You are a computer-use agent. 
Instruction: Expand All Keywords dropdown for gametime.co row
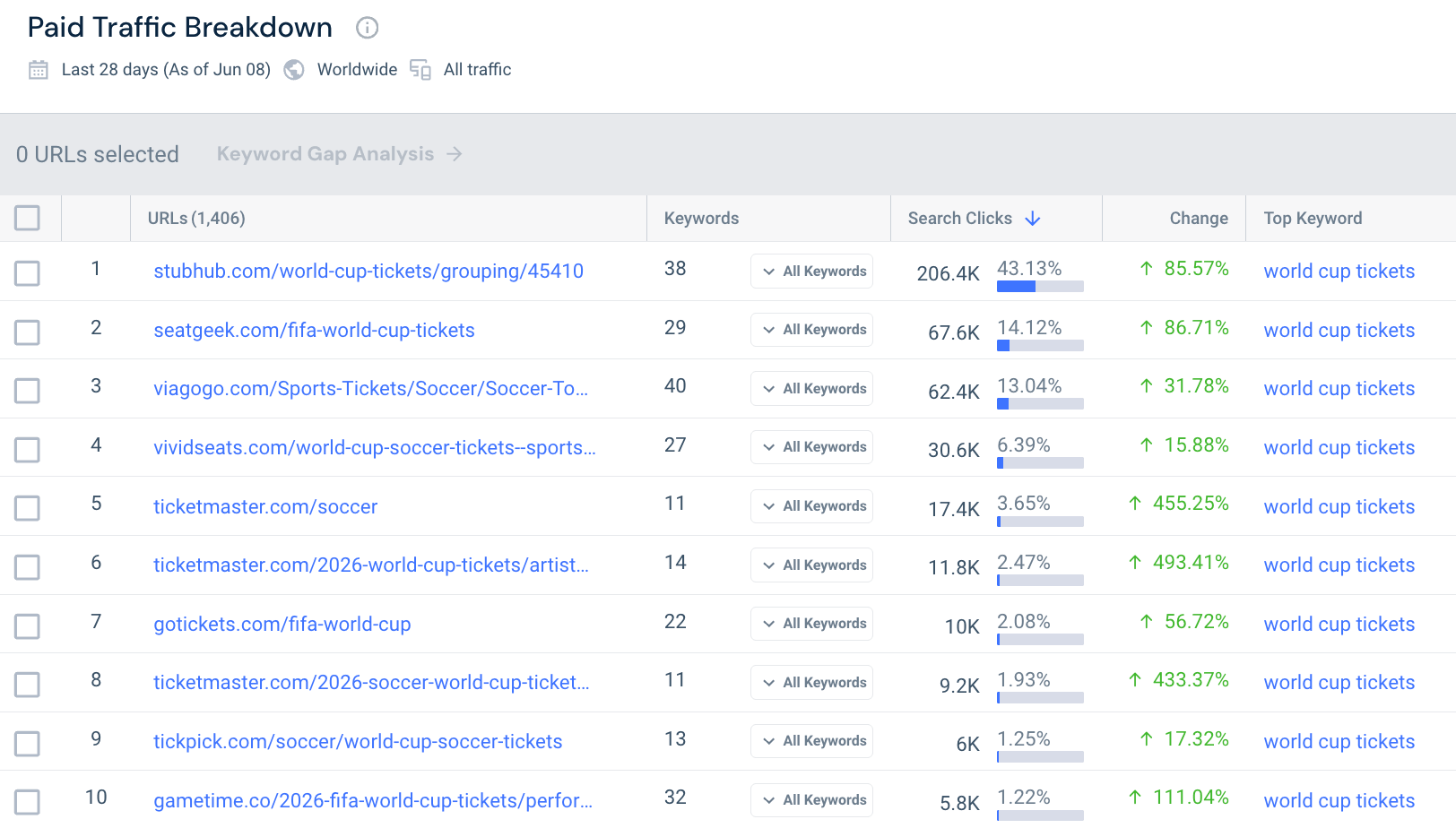pos(811,800)
